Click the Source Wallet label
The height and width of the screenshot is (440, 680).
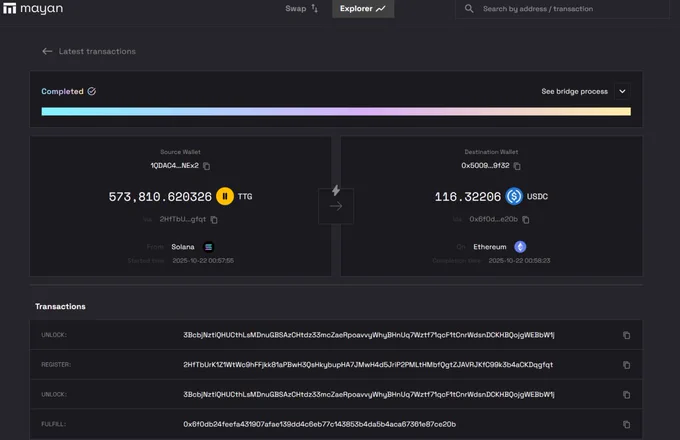tap(180, 152)
